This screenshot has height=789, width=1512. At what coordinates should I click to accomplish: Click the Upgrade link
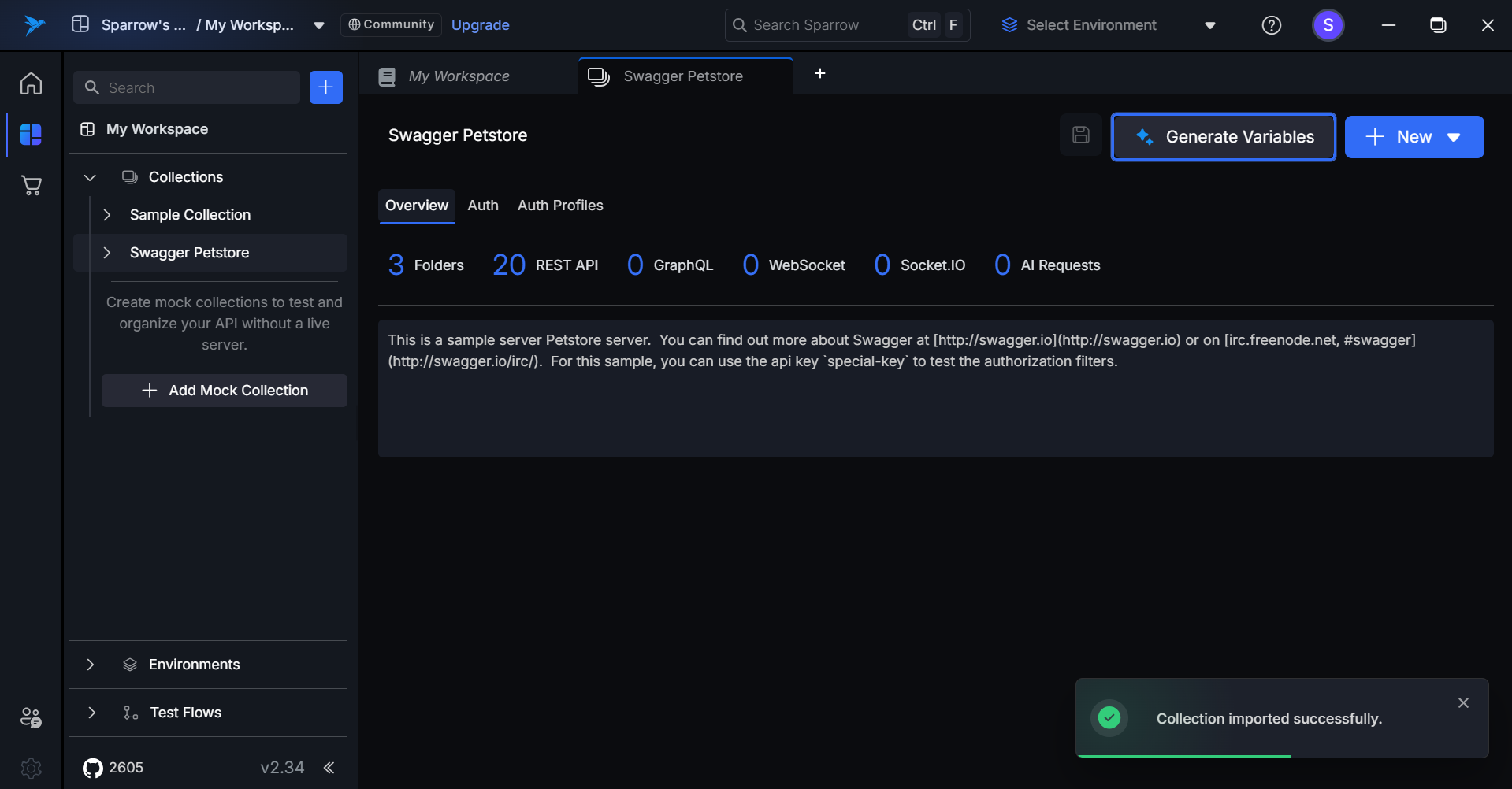(x=480, y=25)
